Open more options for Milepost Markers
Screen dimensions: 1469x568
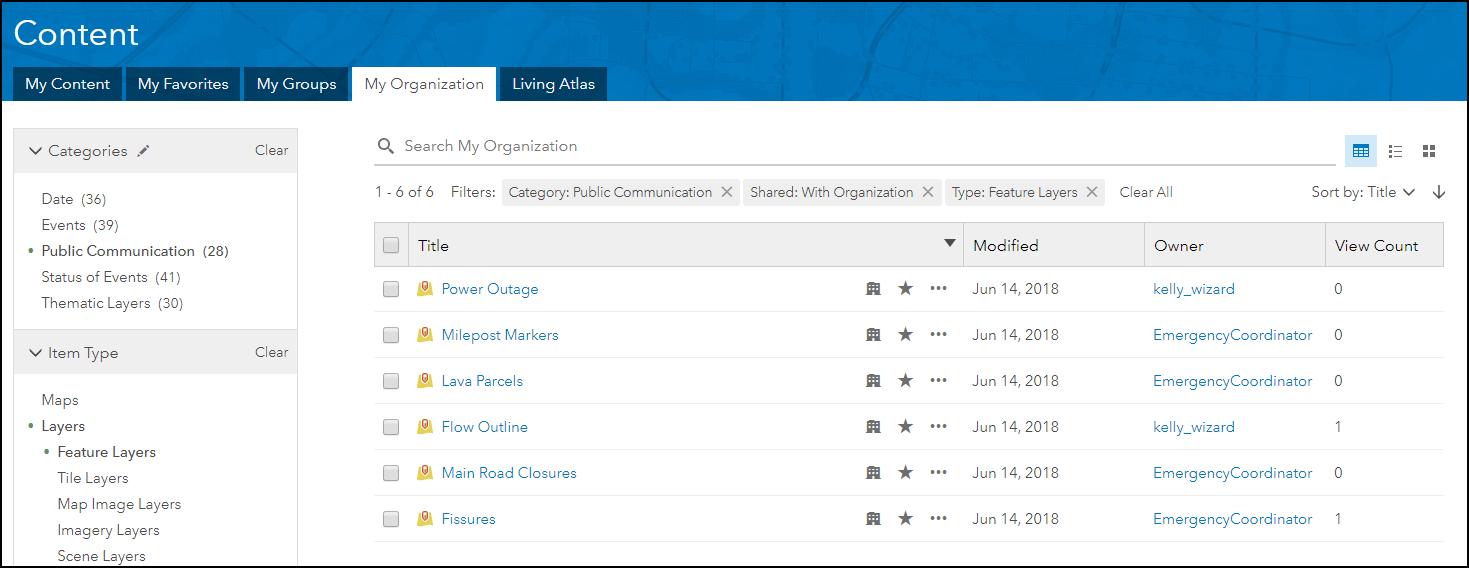click(x=938, y=335)
